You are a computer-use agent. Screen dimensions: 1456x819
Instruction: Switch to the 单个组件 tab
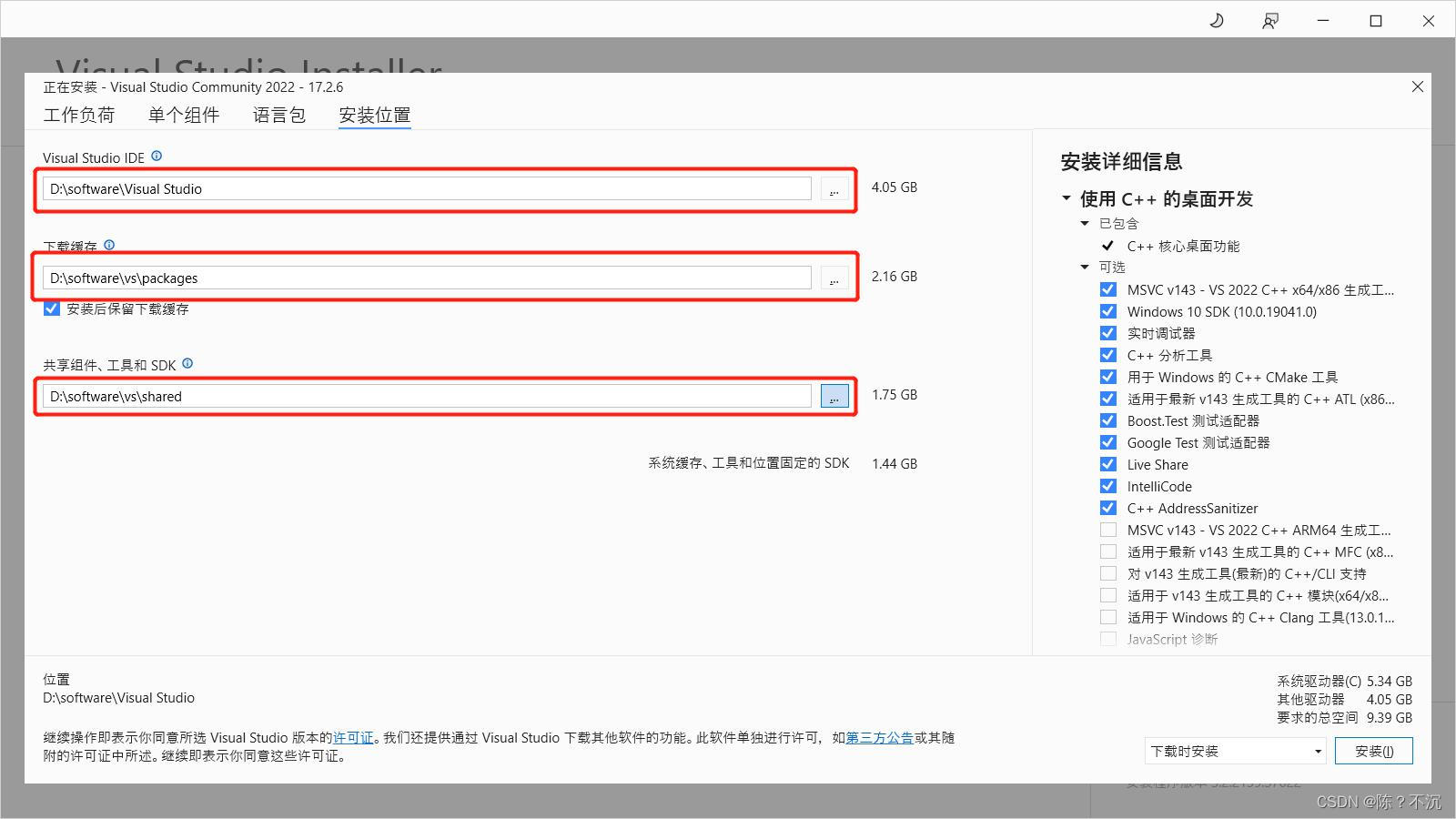point(184,115)
